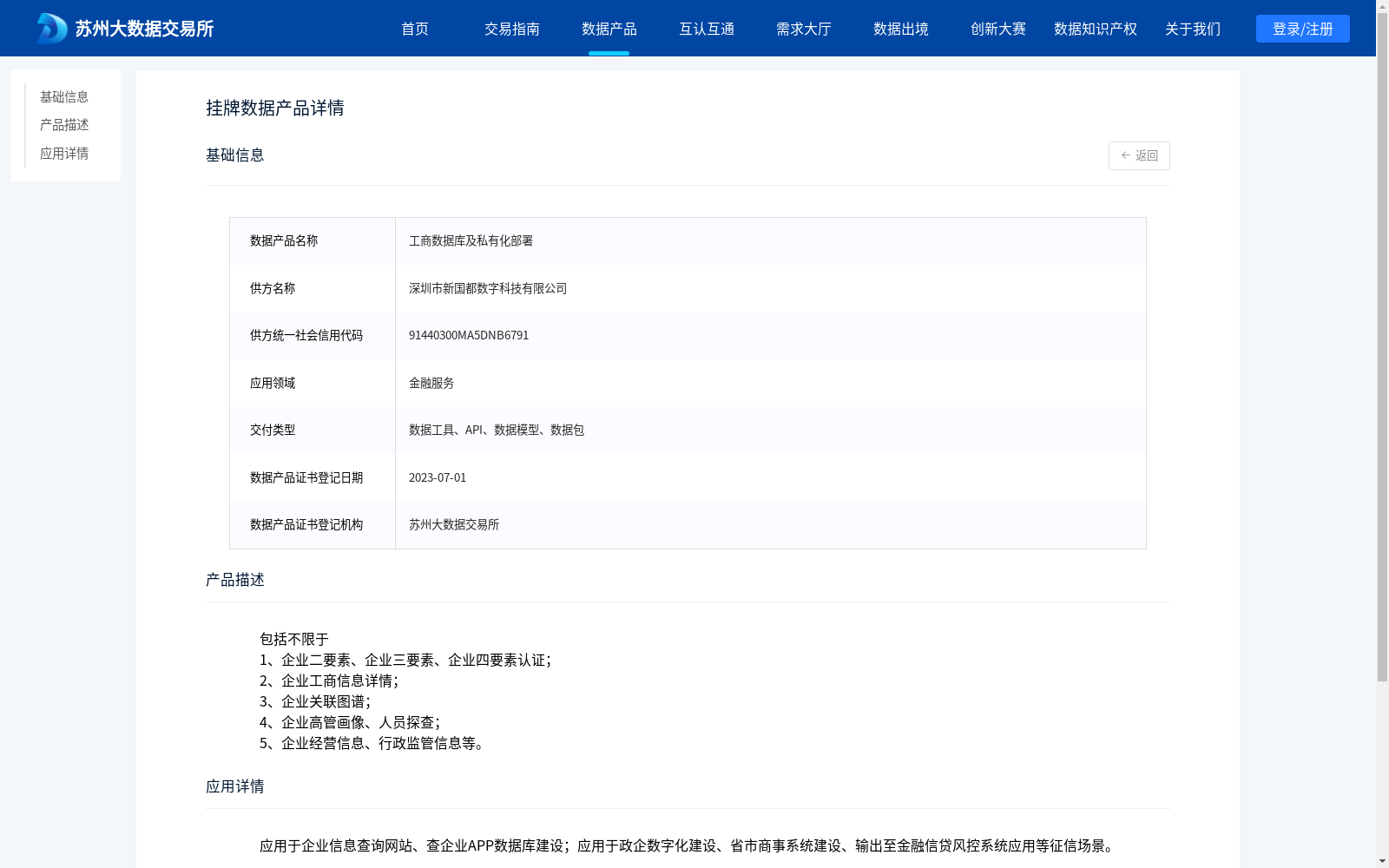Screen dimensions: 1389x868
Task: Click the 应用领域 label cell
Action: click(313, 383)
